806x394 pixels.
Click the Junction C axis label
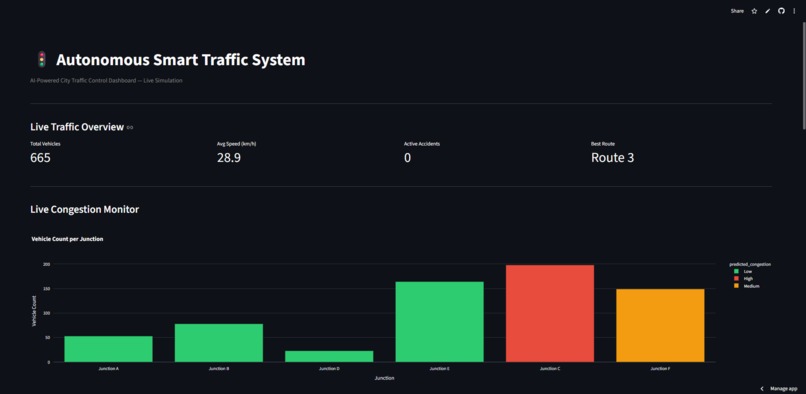click(549, 369)
